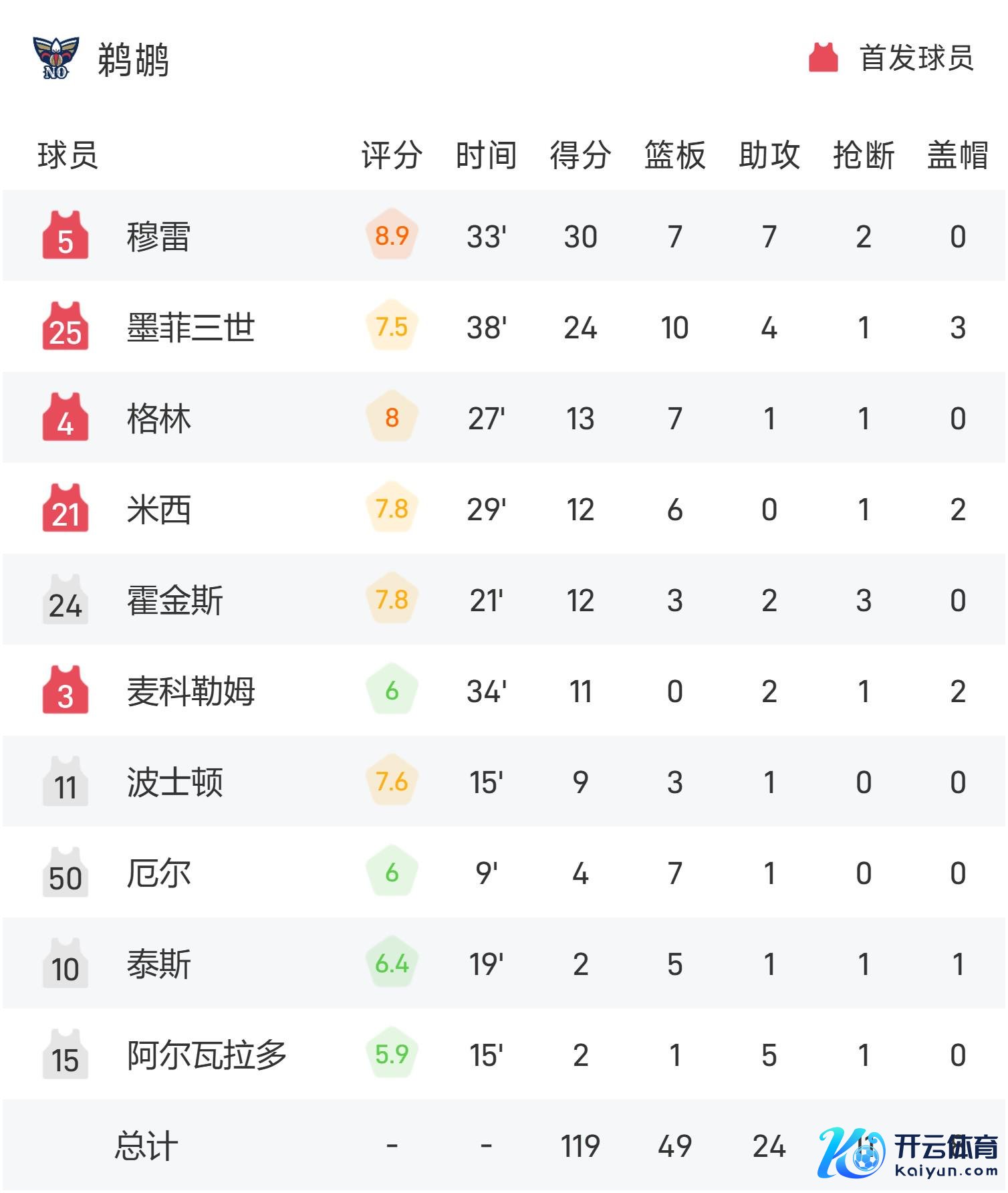Click grey jersey number 50 icon
This screenshot has width=1008, height=1193.
(x=65, y=873)
